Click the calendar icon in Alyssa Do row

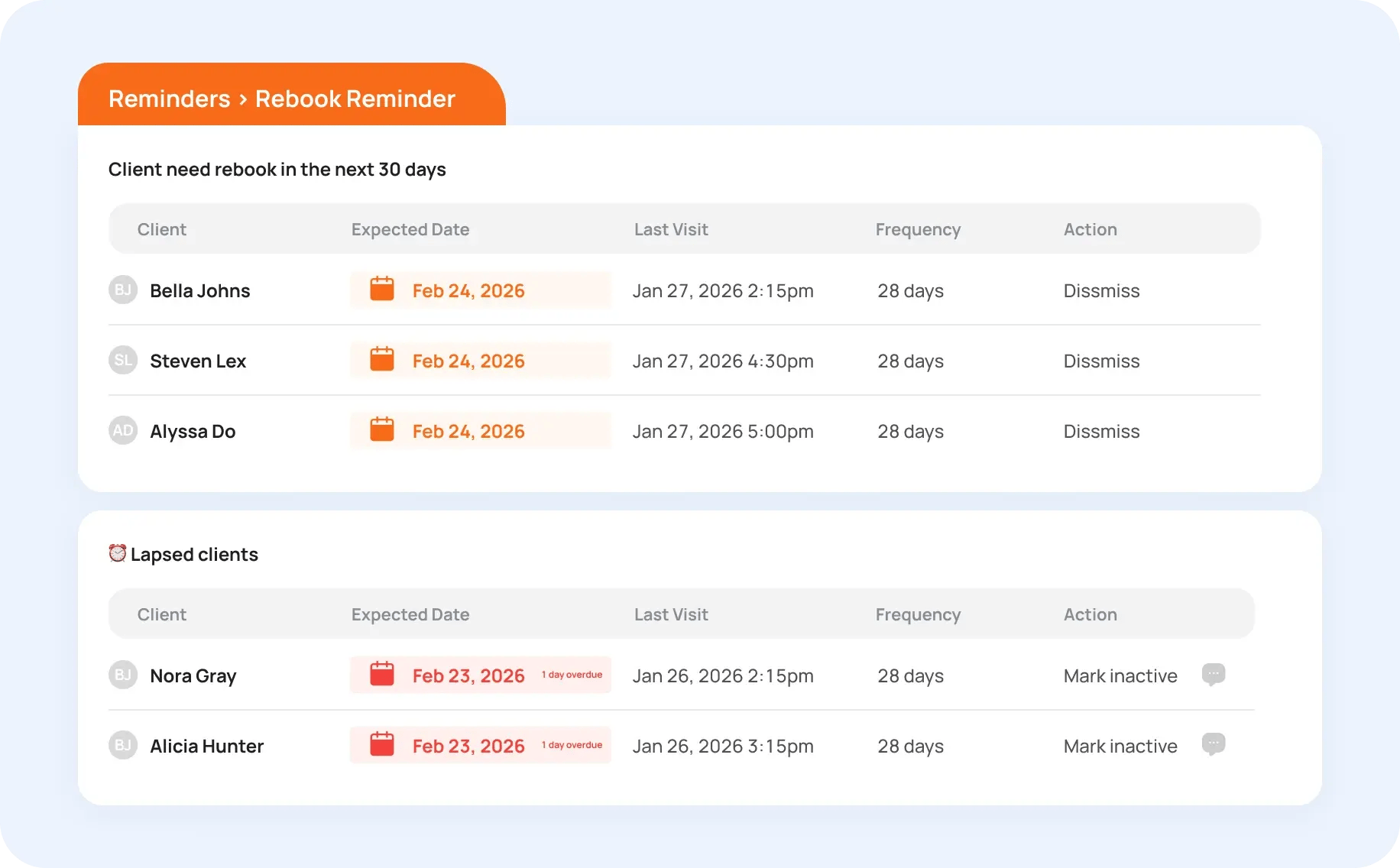tap(381, 430)
